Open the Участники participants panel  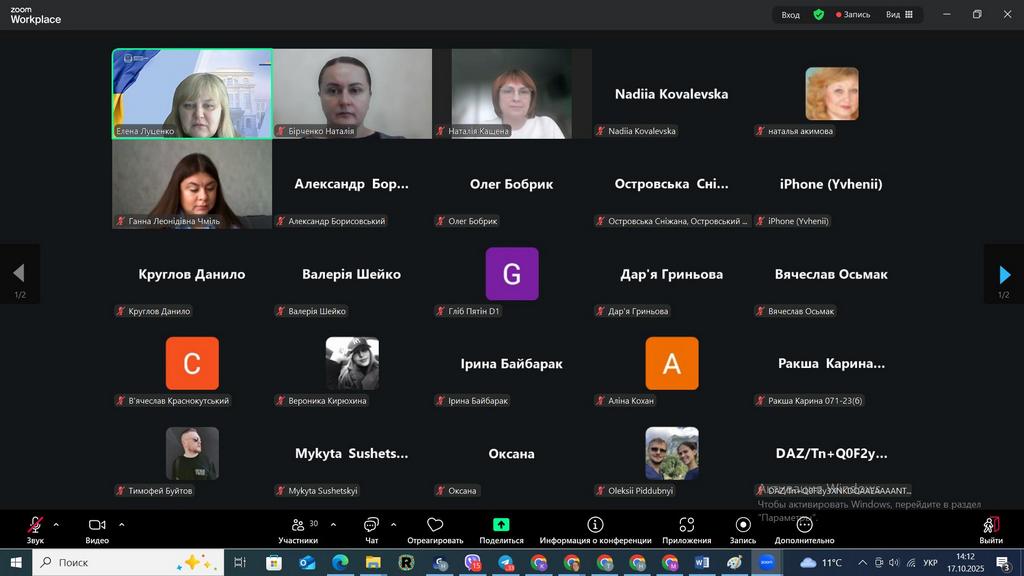click(x=298, y=527)
